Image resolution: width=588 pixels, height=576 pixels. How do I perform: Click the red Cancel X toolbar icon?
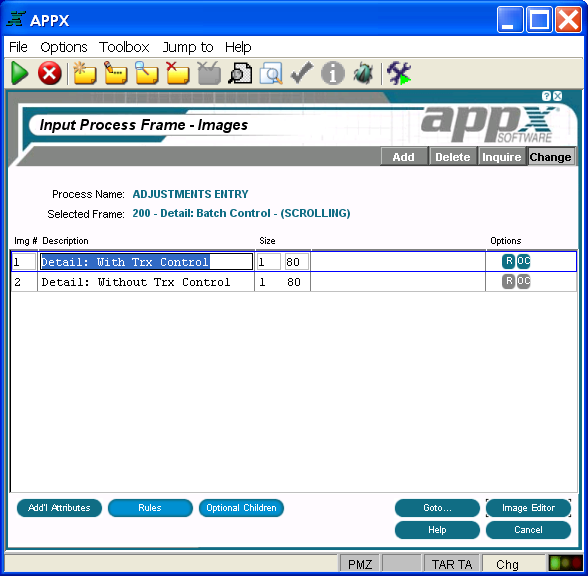point(50,73)
